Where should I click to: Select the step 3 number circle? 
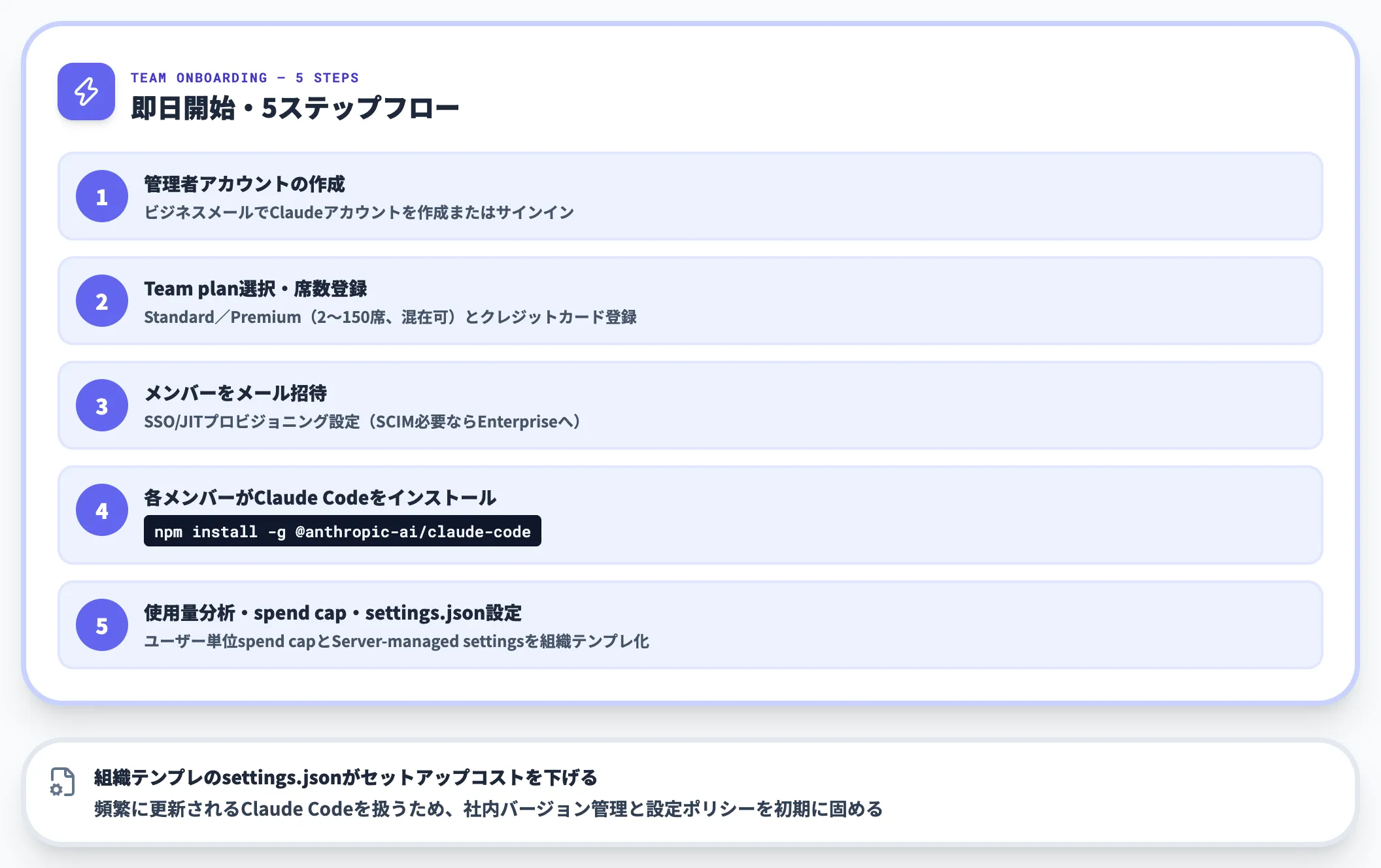[102, 405]
